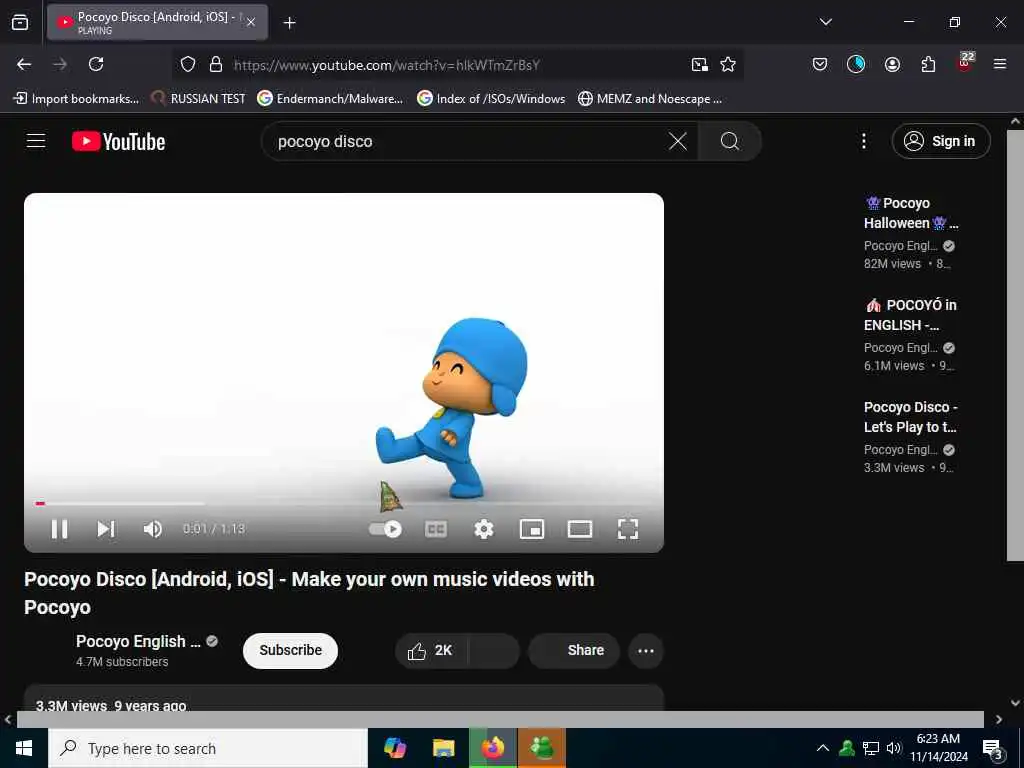
Task: Open extension icon with 22 badge
Action: 965,62
